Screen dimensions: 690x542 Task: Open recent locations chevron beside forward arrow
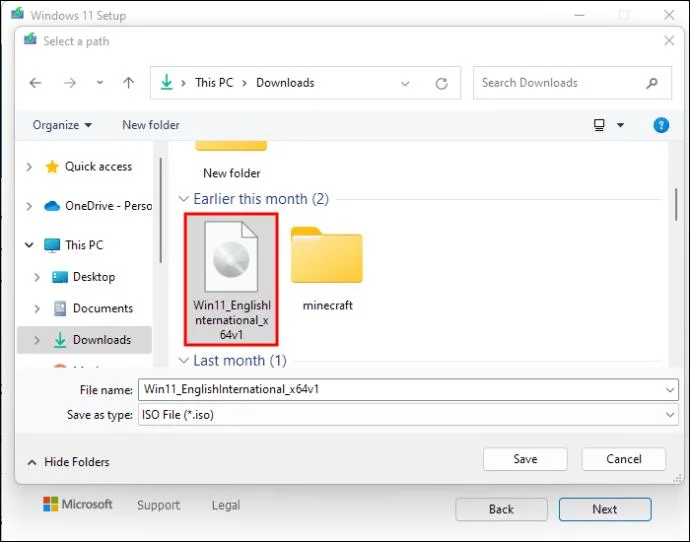[100, 82]
